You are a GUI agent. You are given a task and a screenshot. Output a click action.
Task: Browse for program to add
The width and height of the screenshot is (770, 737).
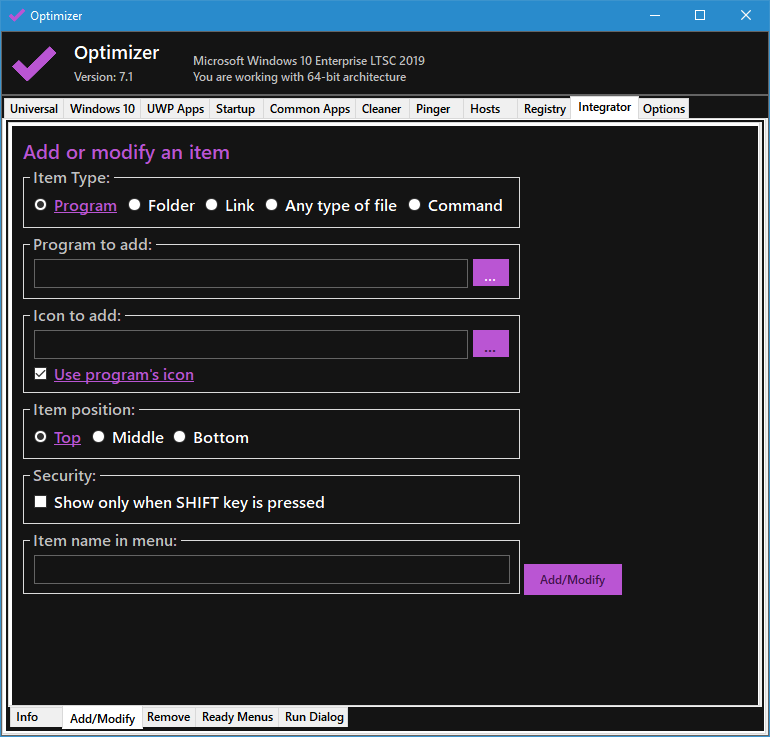[x=490, y=273]
